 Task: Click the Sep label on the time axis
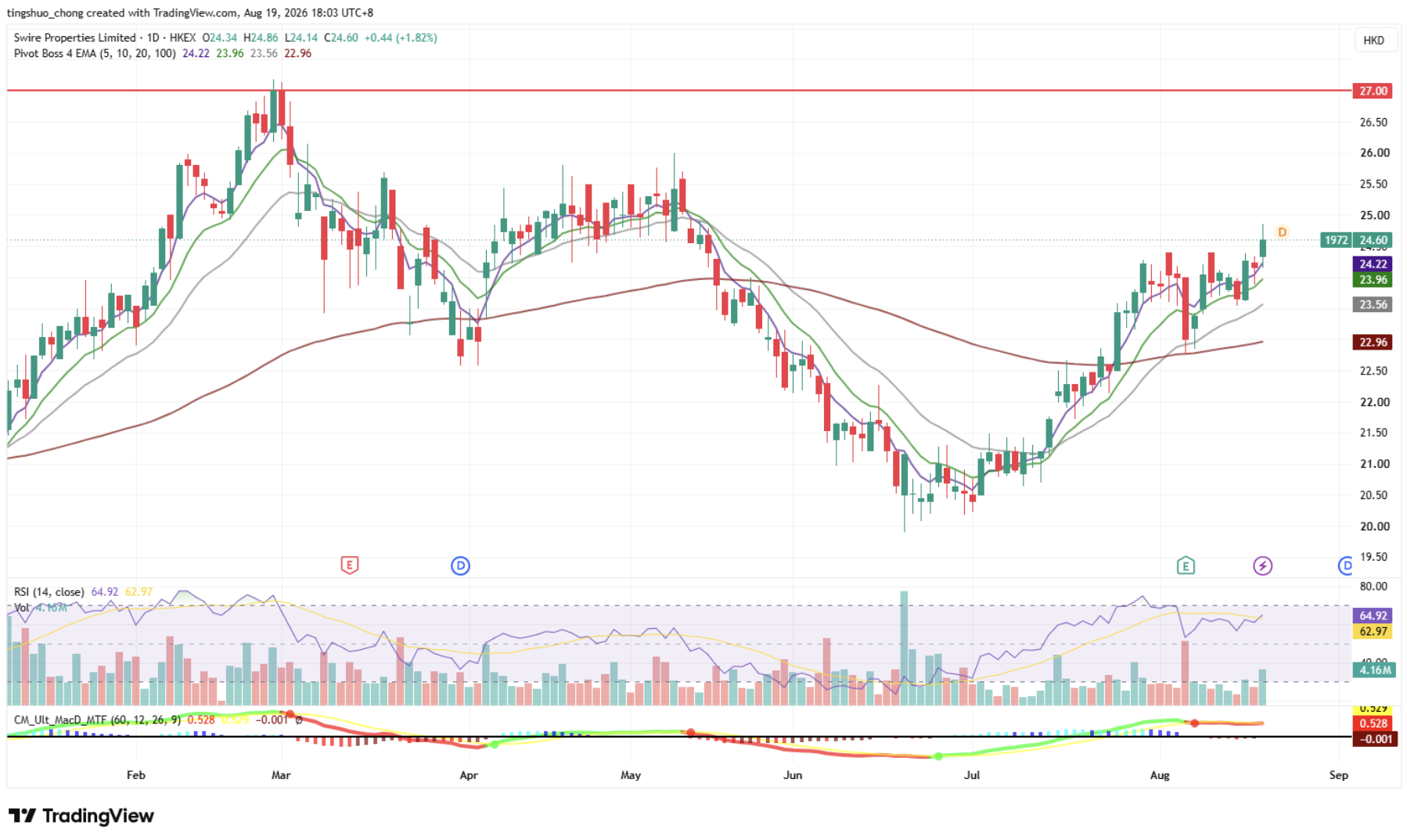(x=1339, y=775)
